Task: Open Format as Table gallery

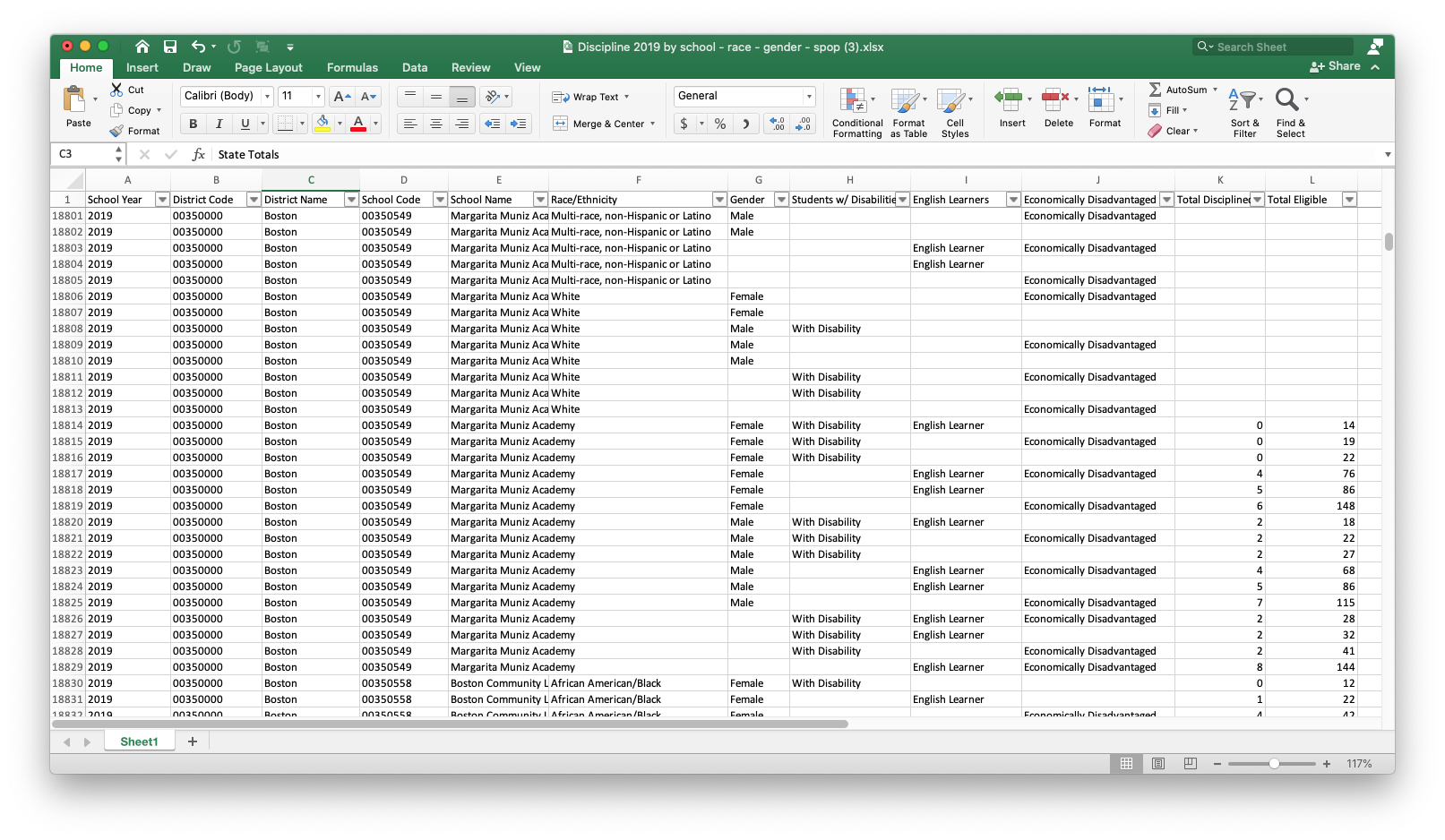Action: coord(908,112)
